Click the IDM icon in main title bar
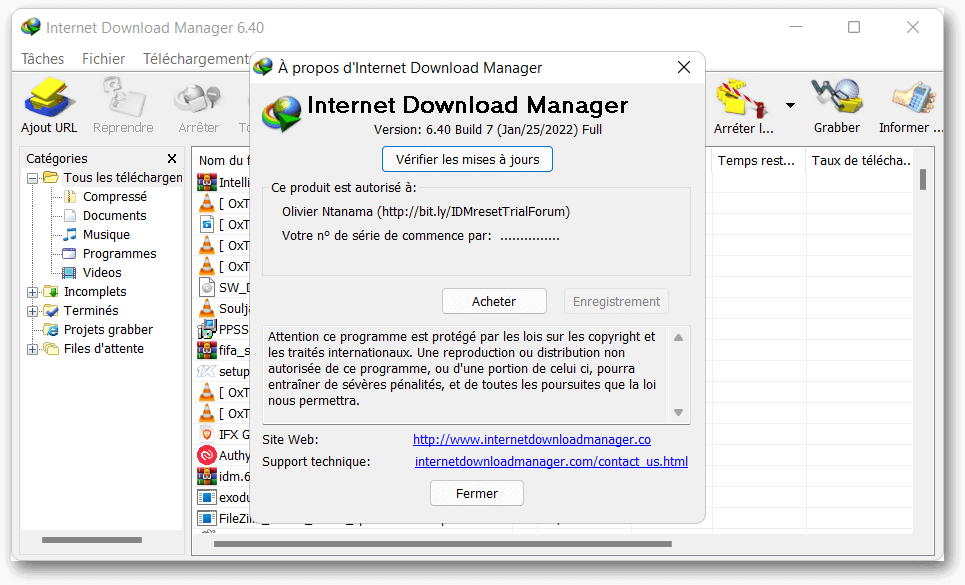The image size is (965, 585). point(31,27)
